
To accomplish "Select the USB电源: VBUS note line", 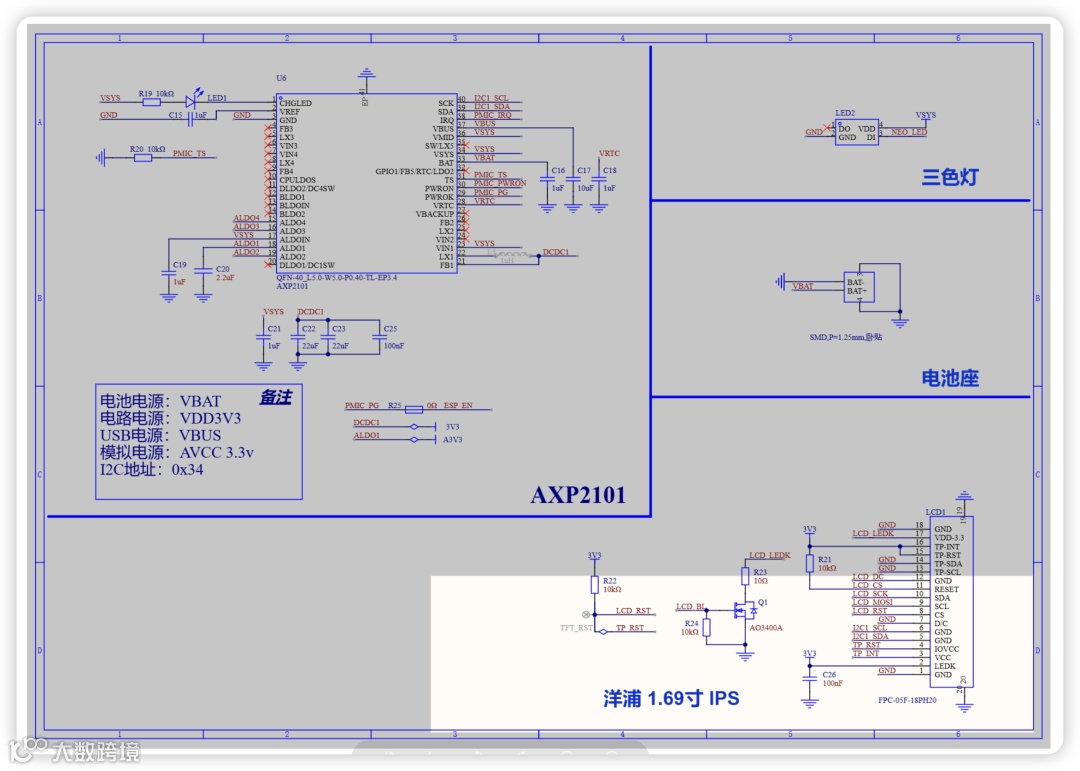I will 160,435.
